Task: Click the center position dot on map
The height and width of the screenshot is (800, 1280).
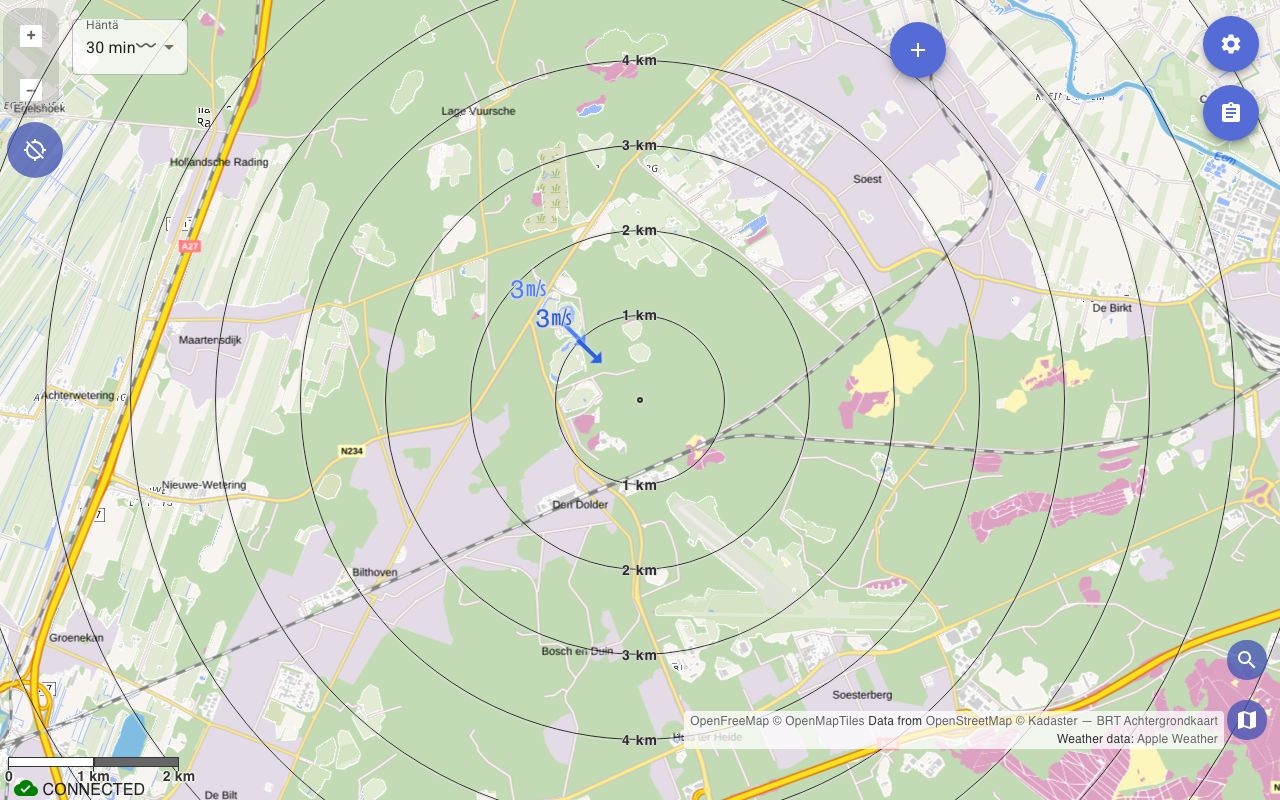Action: click(x=640, y=400)
